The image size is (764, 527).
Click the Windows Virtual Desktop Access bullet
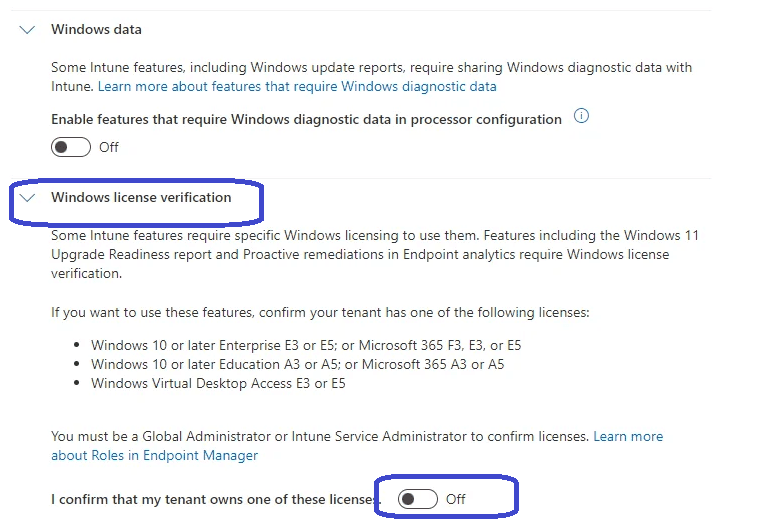click(218, 383)
